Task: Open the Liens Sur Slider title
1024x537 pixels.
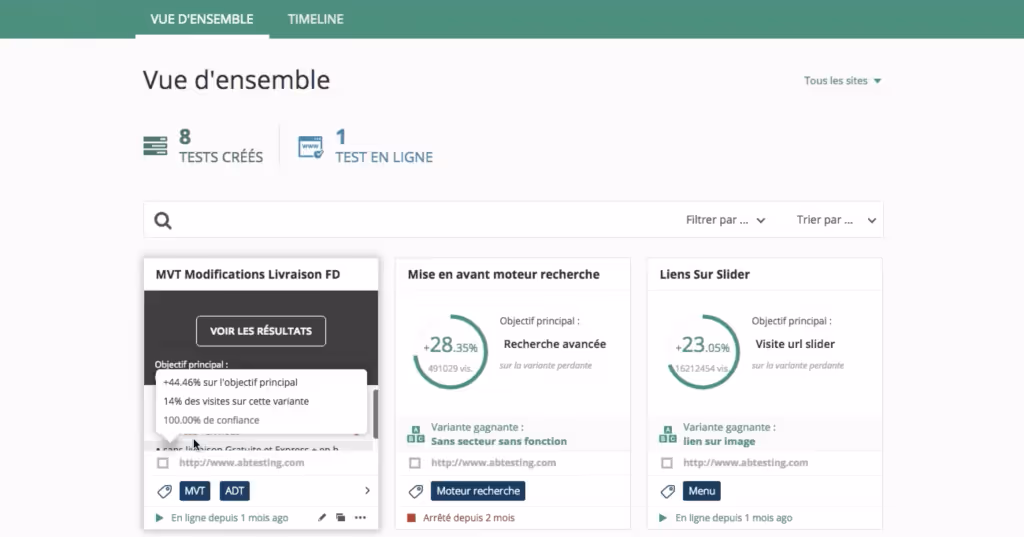Action: point(705,274)
